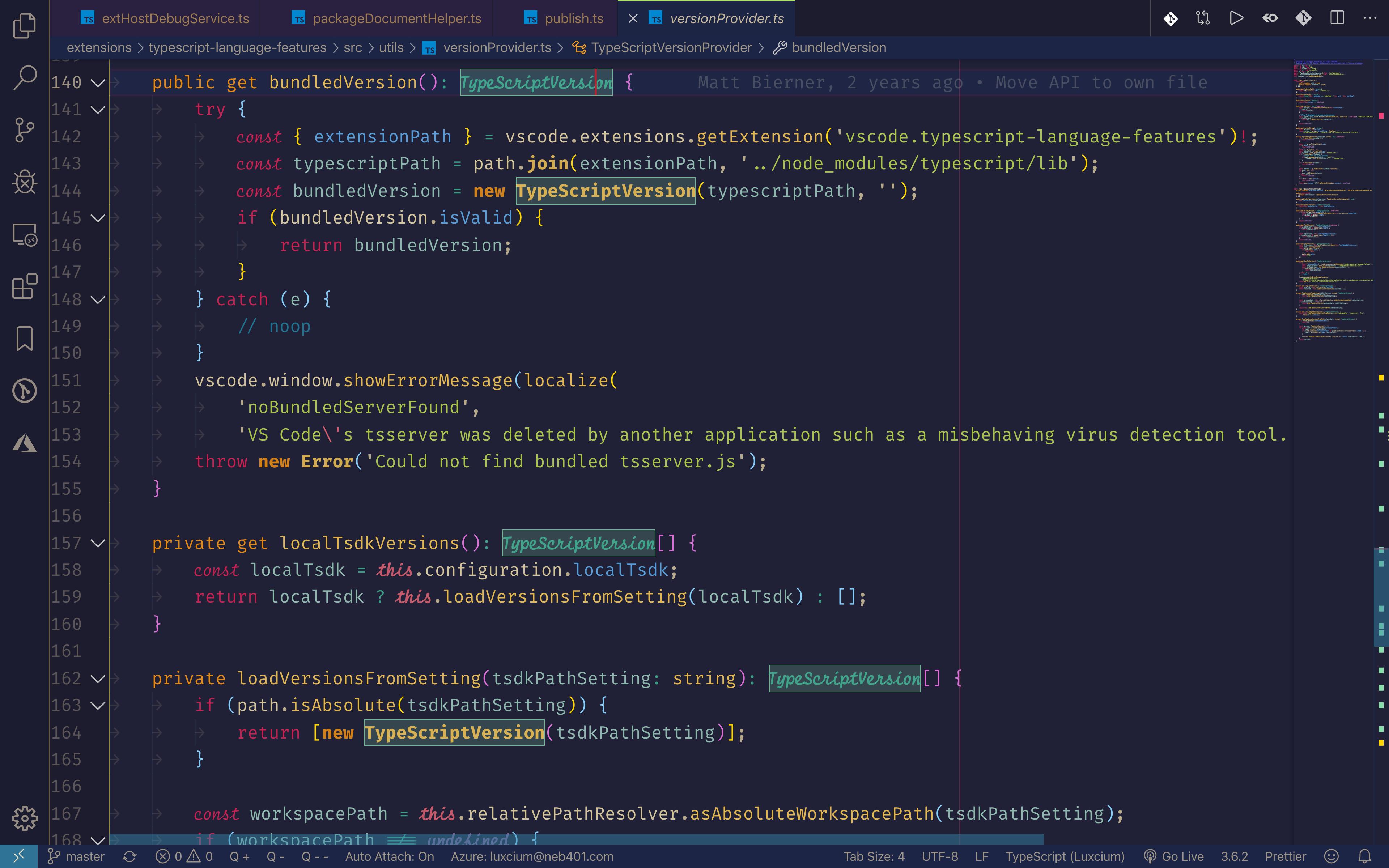Viewport: 1389px width, 868px height.
Task: Toggle Prettier status bar item
Action: (x=1285, y=856)
